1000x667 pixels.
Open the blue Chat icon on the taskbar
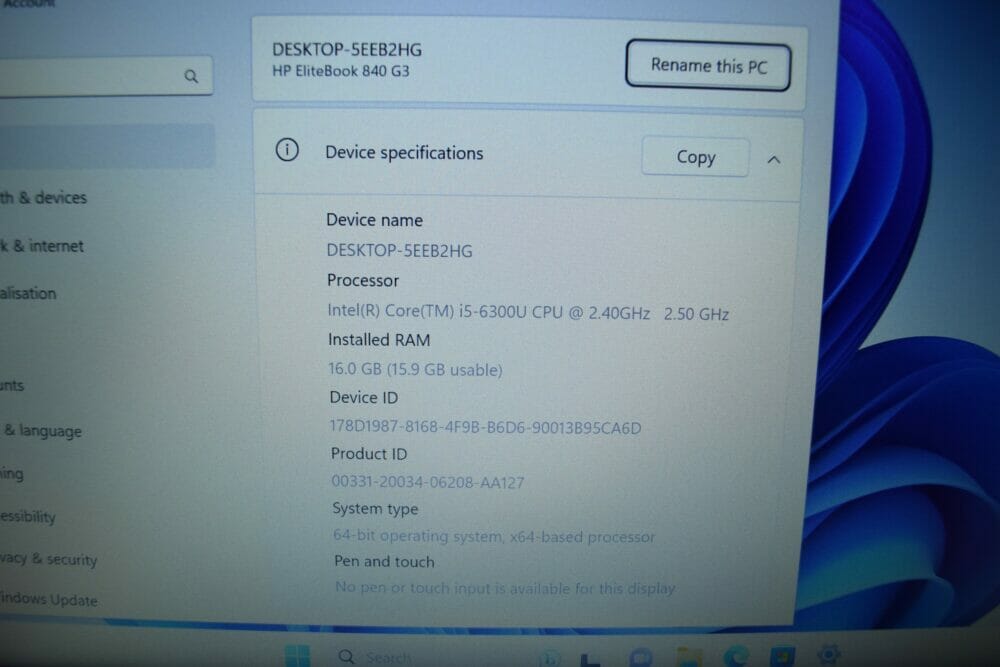pos(640,657)
